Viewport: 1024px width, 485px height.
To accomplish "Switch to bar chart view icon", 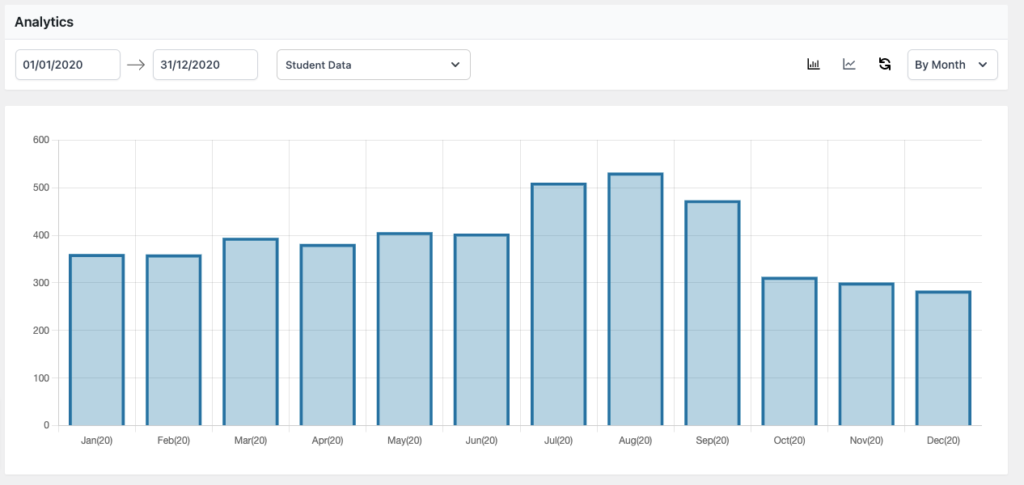I will pyautogui.click(x=813, y=64).
